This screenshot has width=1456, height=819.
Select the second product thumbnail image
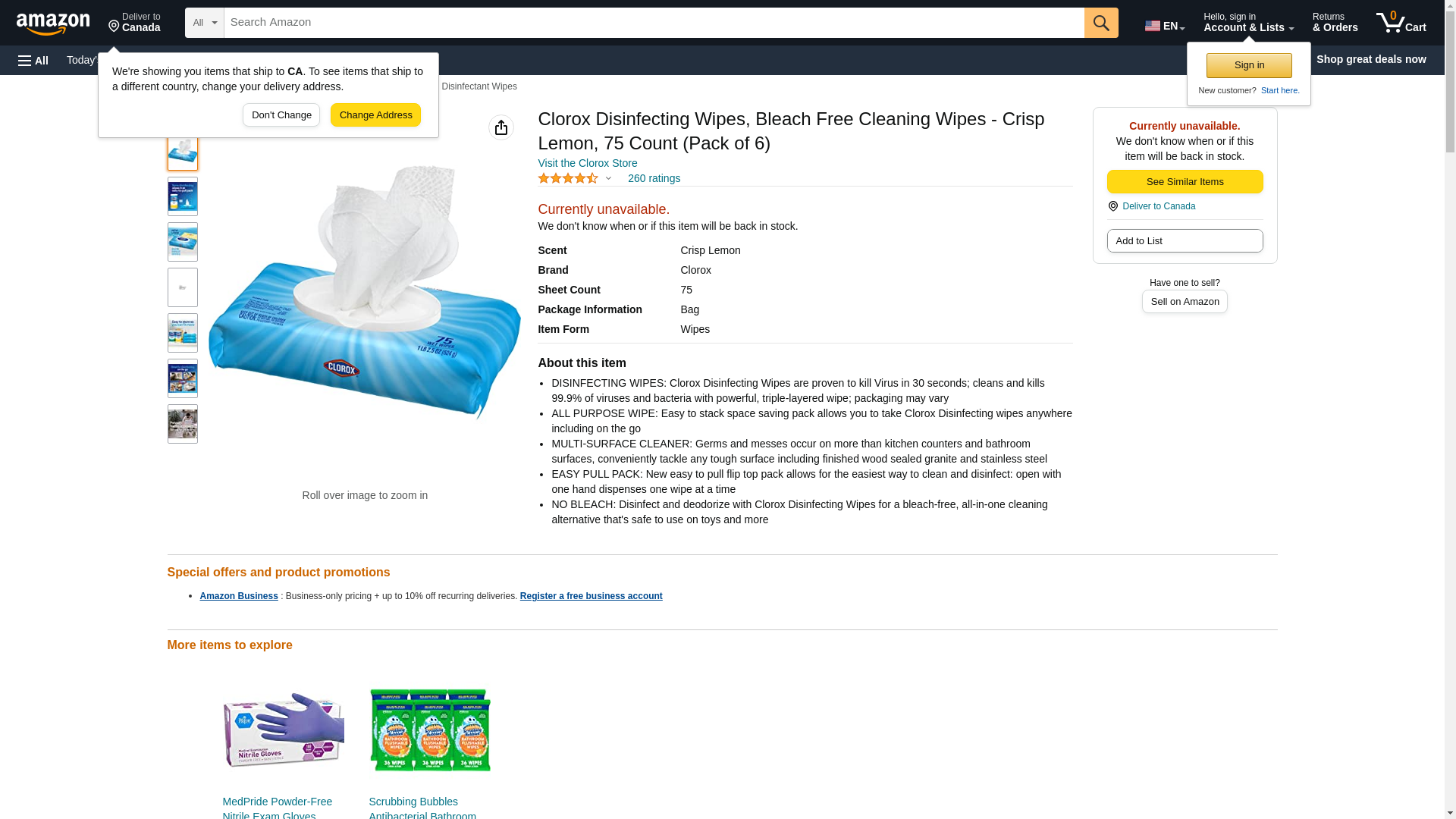pos(183,196)
